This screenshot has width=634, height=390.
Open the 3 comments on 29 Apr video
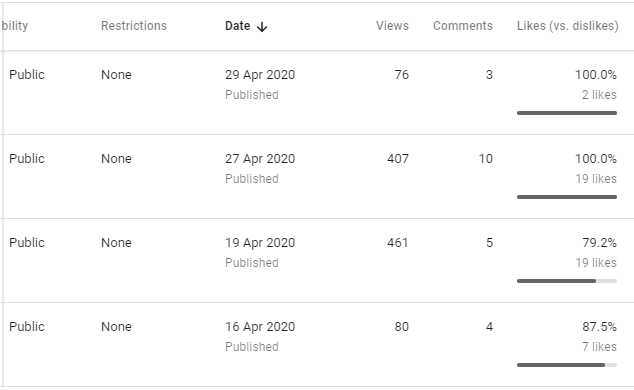pos(489,75)
